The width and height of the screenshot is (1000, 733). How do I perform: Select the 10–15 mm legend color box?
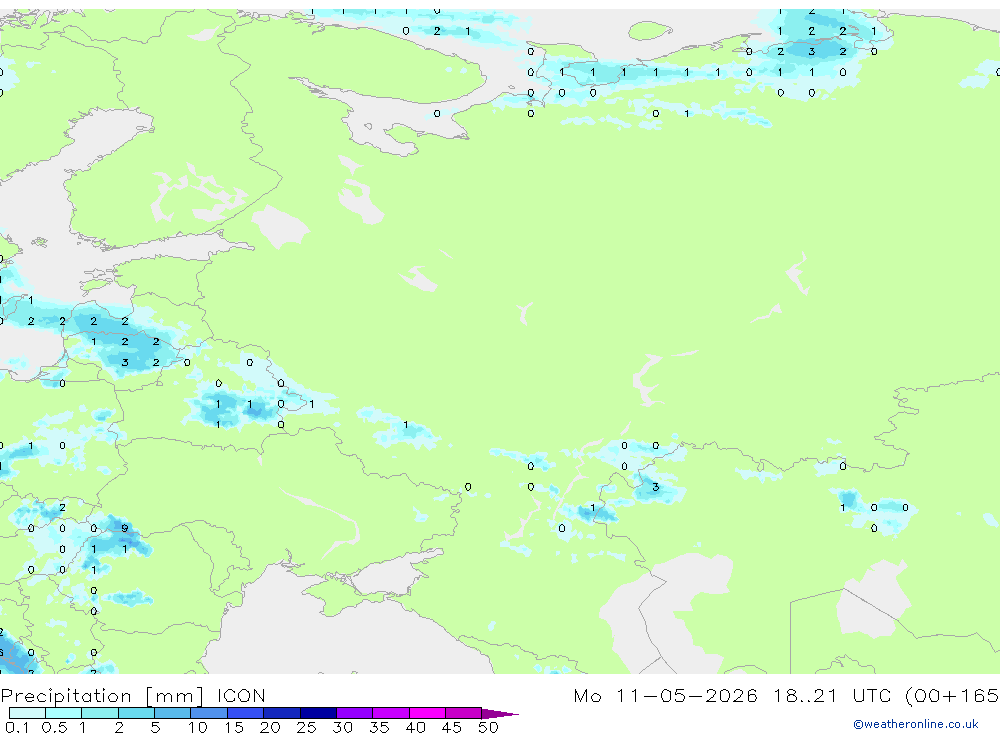(209, 713)
